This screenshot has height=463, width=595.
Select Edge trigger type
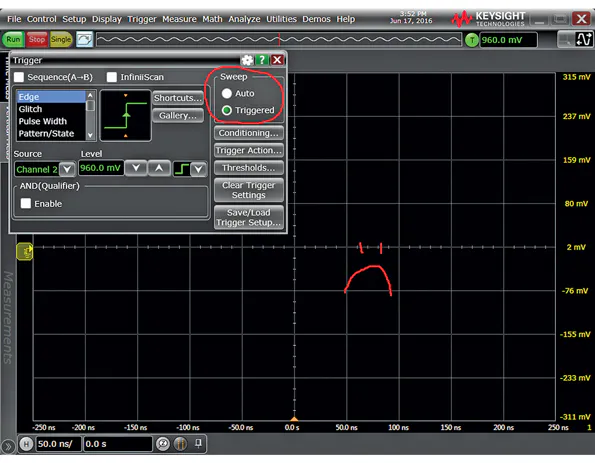[51, 97]
